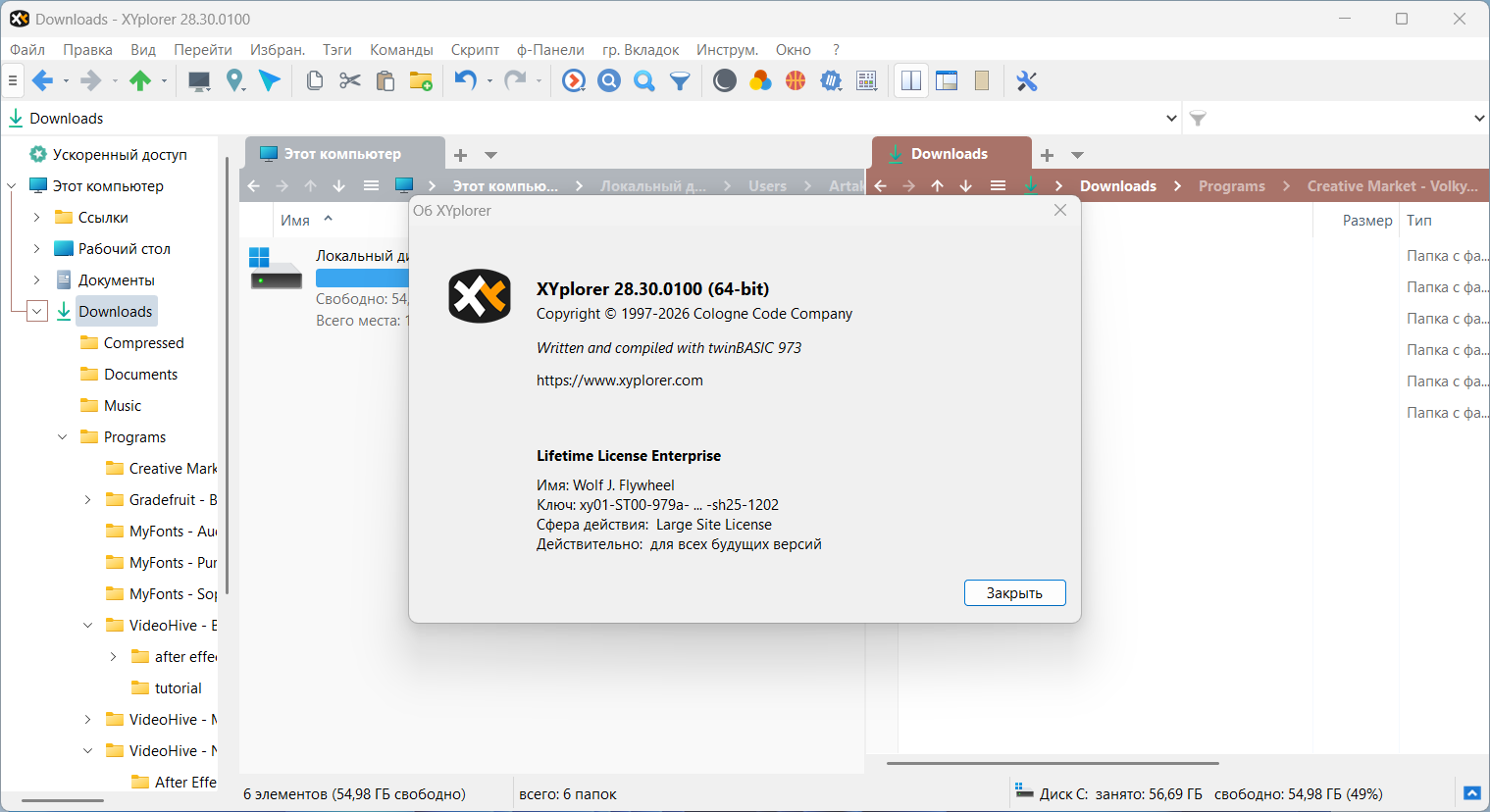Image resolution: width=1490 pixels, height=812 pixels.
Task: Click the Закрыть button in the dialog
Action: tap(1014, 593)
